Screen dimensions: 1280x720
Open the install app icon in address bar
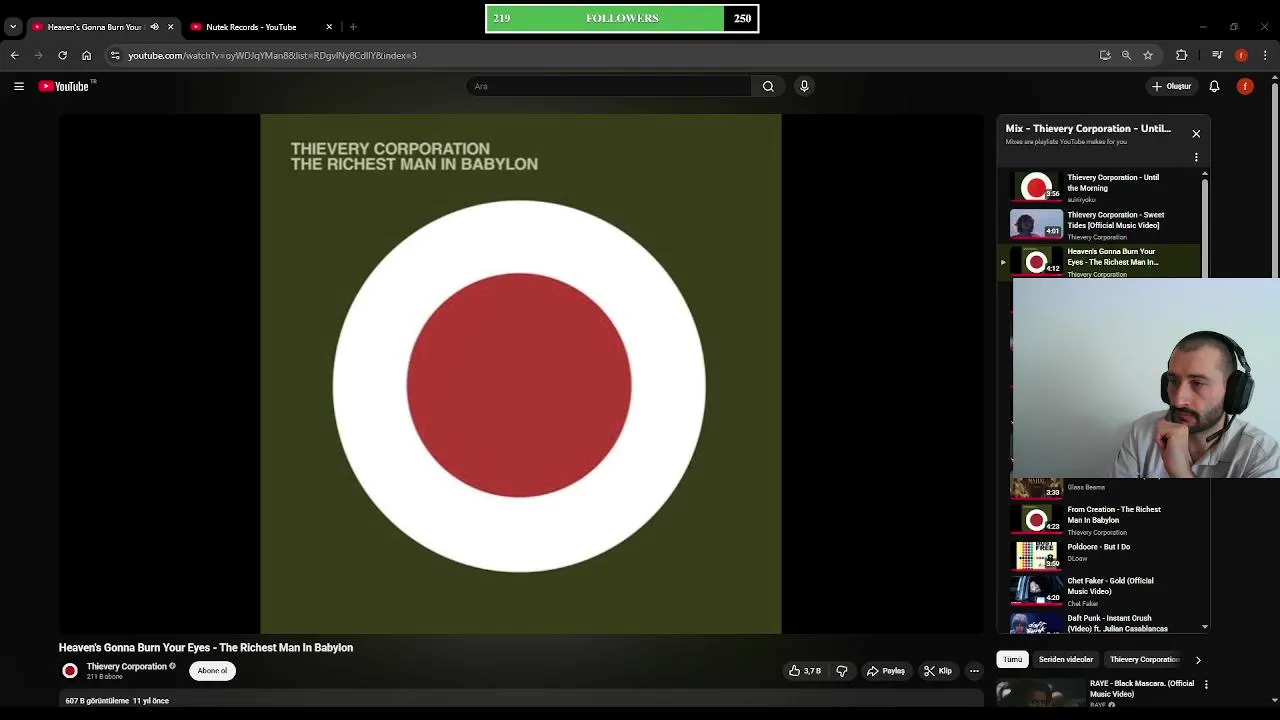[x=1105, y=55]
